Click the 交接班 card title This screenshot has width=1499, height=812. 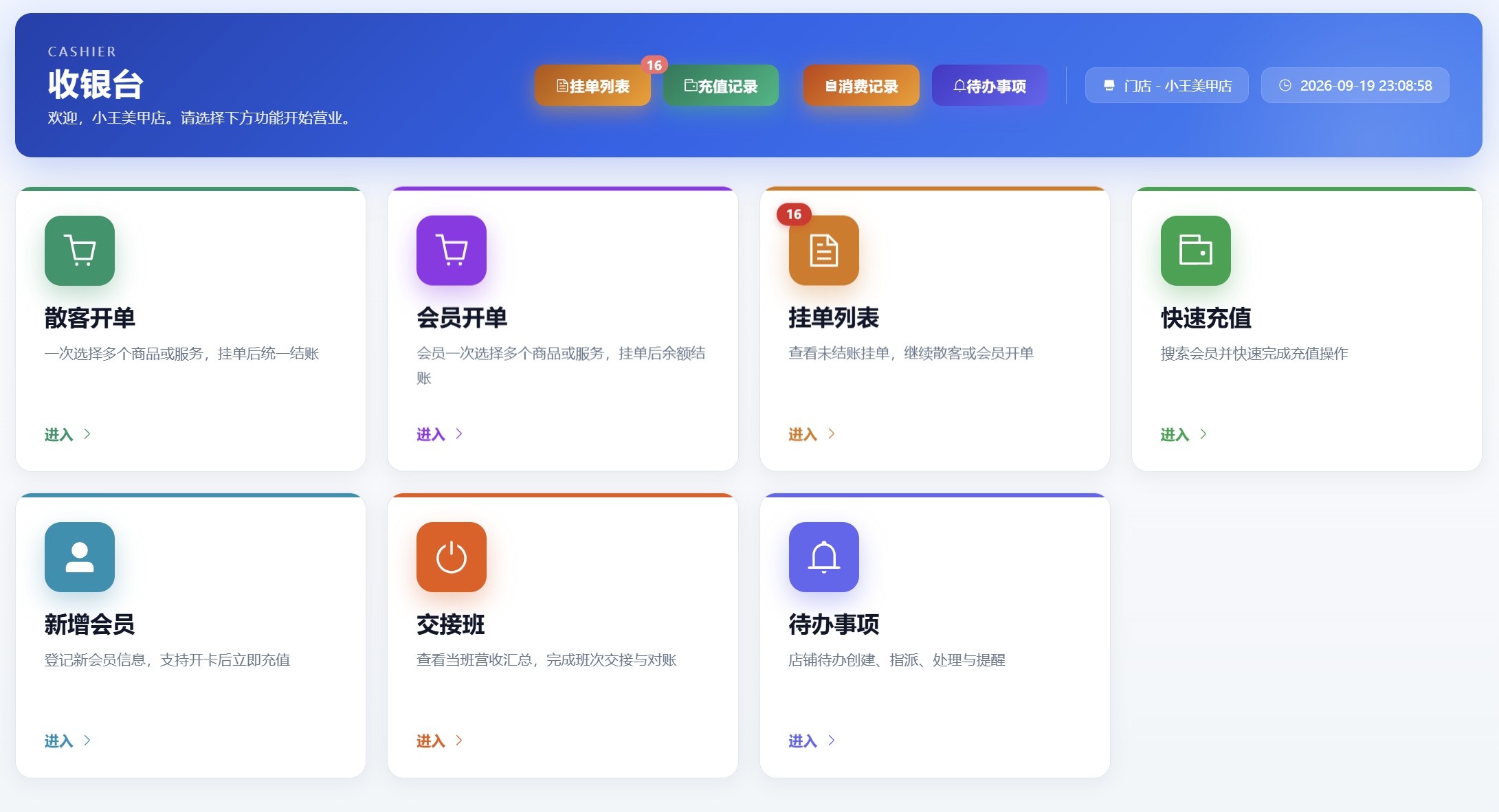pyautogui.click(x=451, y=624)
